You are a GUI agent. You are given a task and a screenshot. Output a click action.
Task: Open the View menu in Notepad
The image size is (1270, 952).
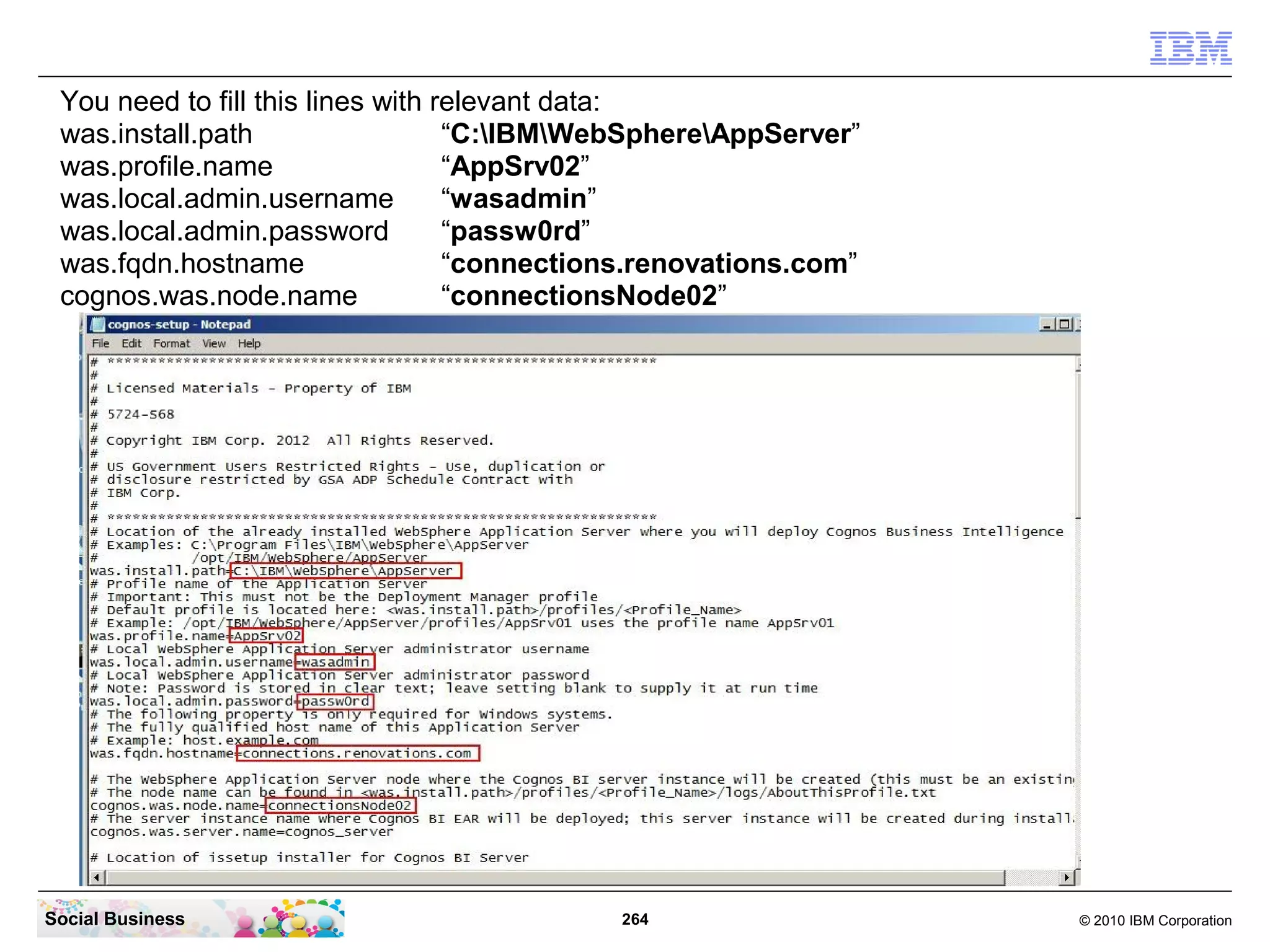point(214,343)
